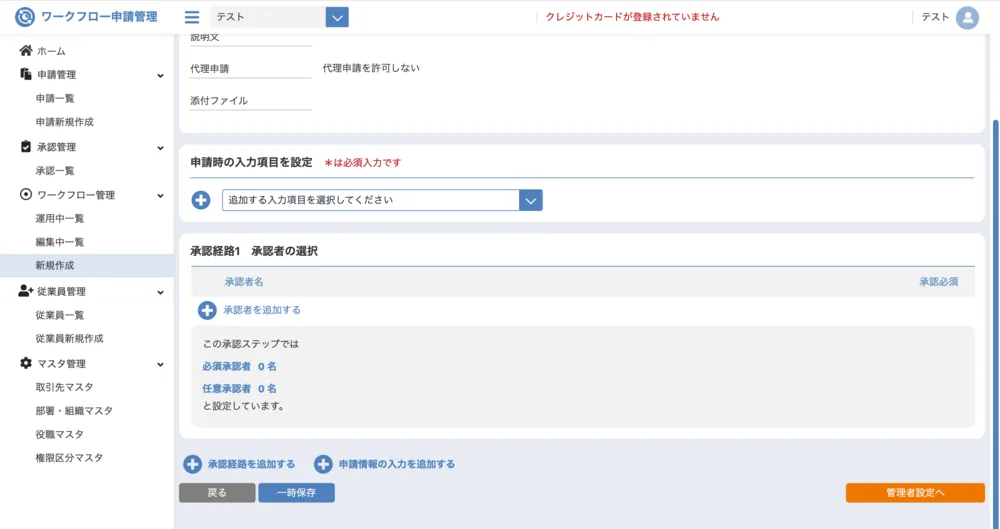Image resolution: width=1000 pixels, height=529 pixels.
Task: Click the 代理申請 field label
Action: pos(209,69)
